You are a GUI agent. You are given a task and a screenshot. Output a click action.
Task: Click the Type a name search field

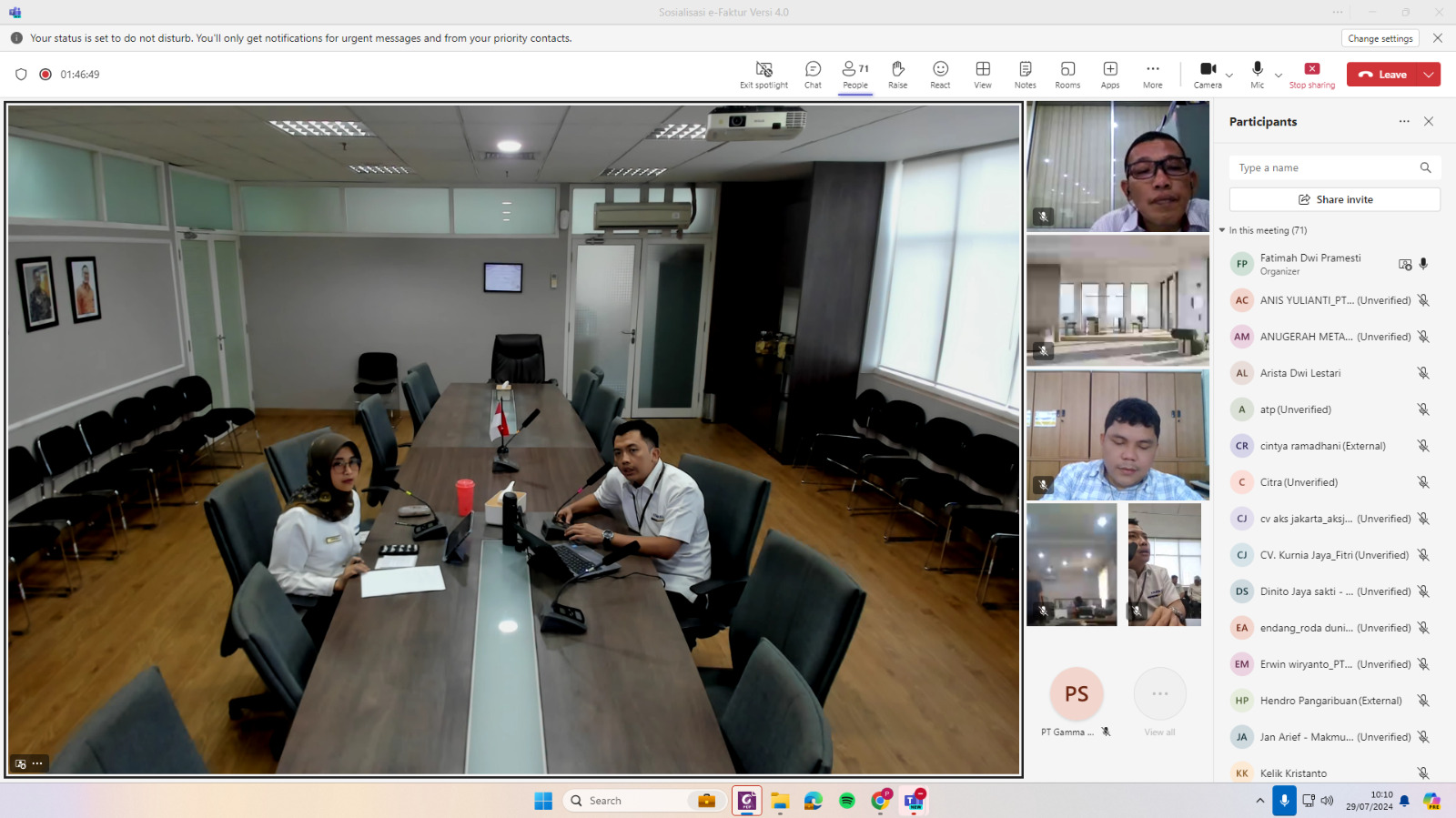[x=1324, y=167]
